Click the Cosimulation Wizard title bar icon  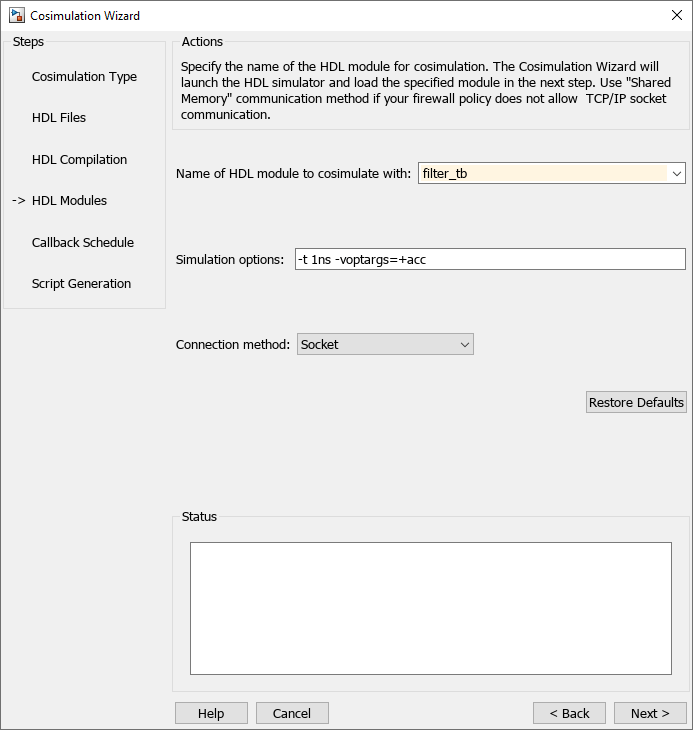click(x=16, y=15)
